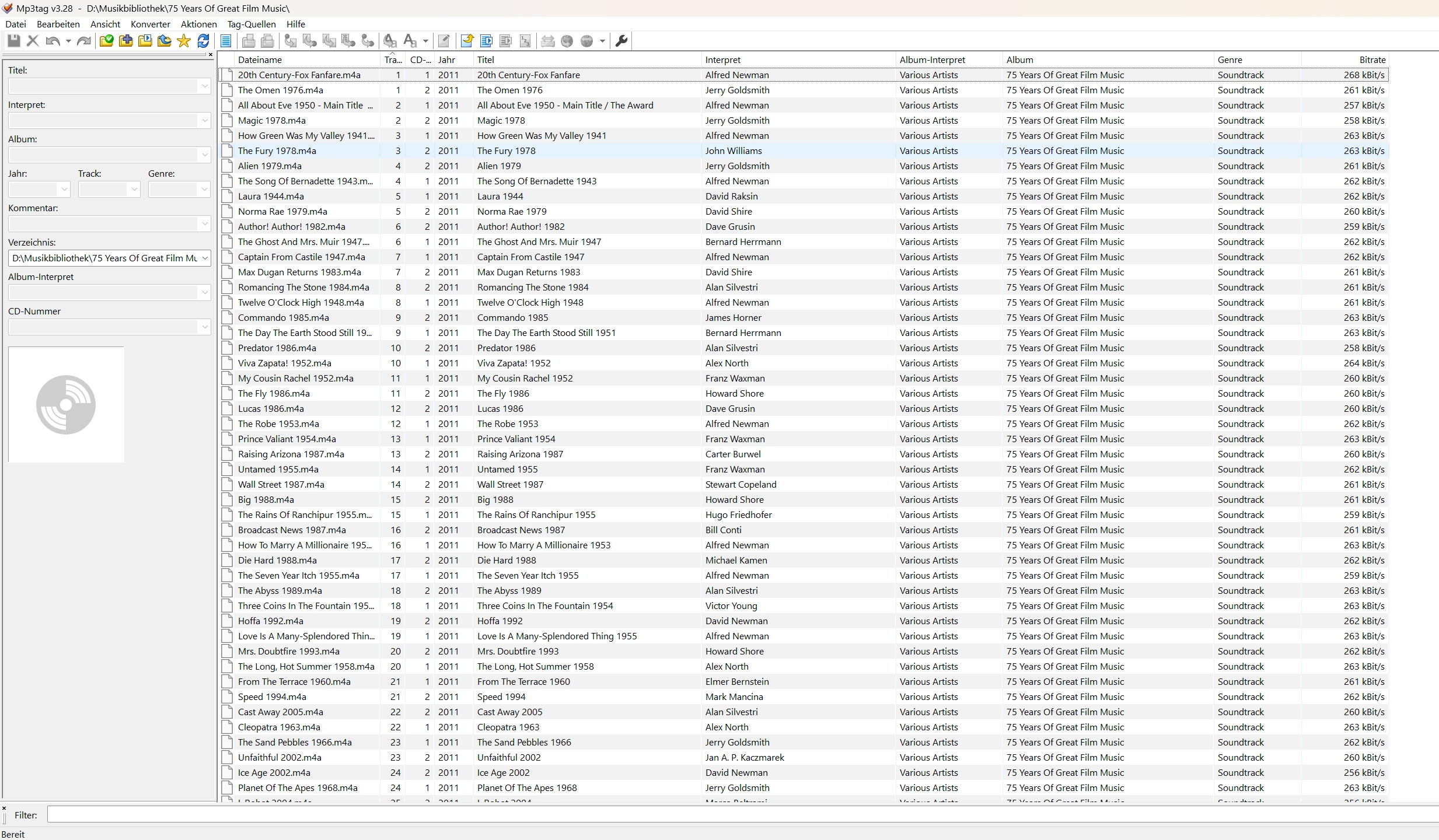Open the Ansicht menu
Image resolution: width=1439 pixels, height=840 pixels.
pyautogui.click(x=105, y=24)
